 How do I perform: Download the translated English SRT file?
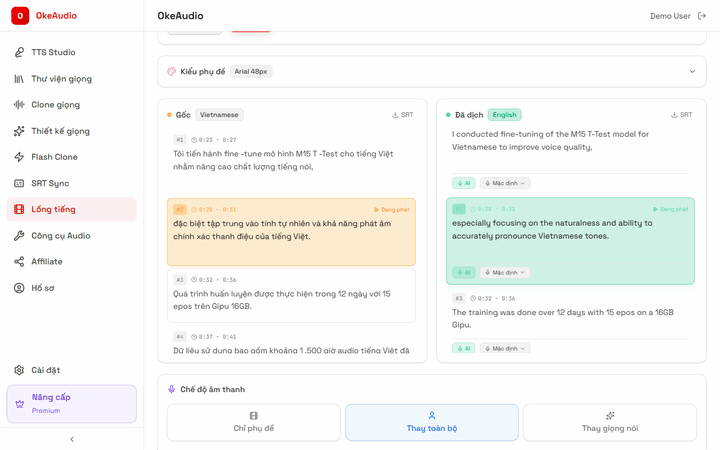pos(682,115)
